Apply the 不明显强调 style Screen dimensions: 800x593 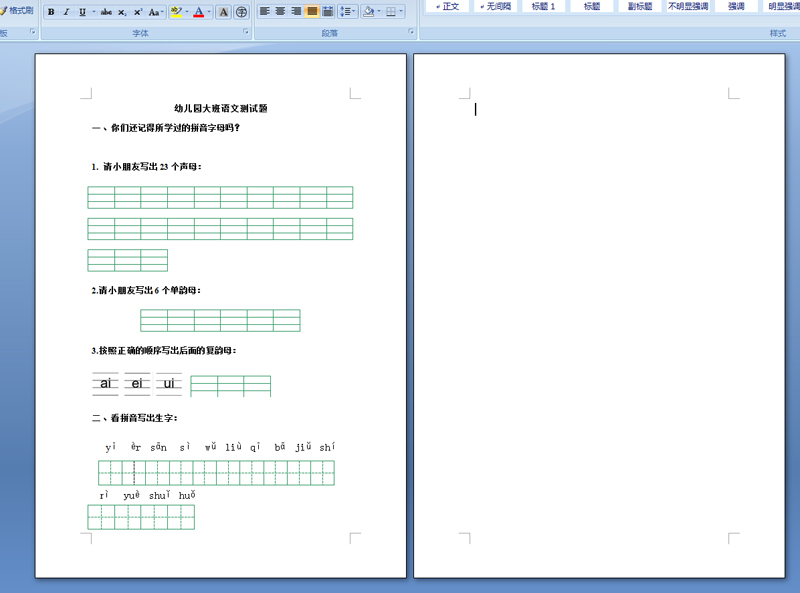click(688, 7)
